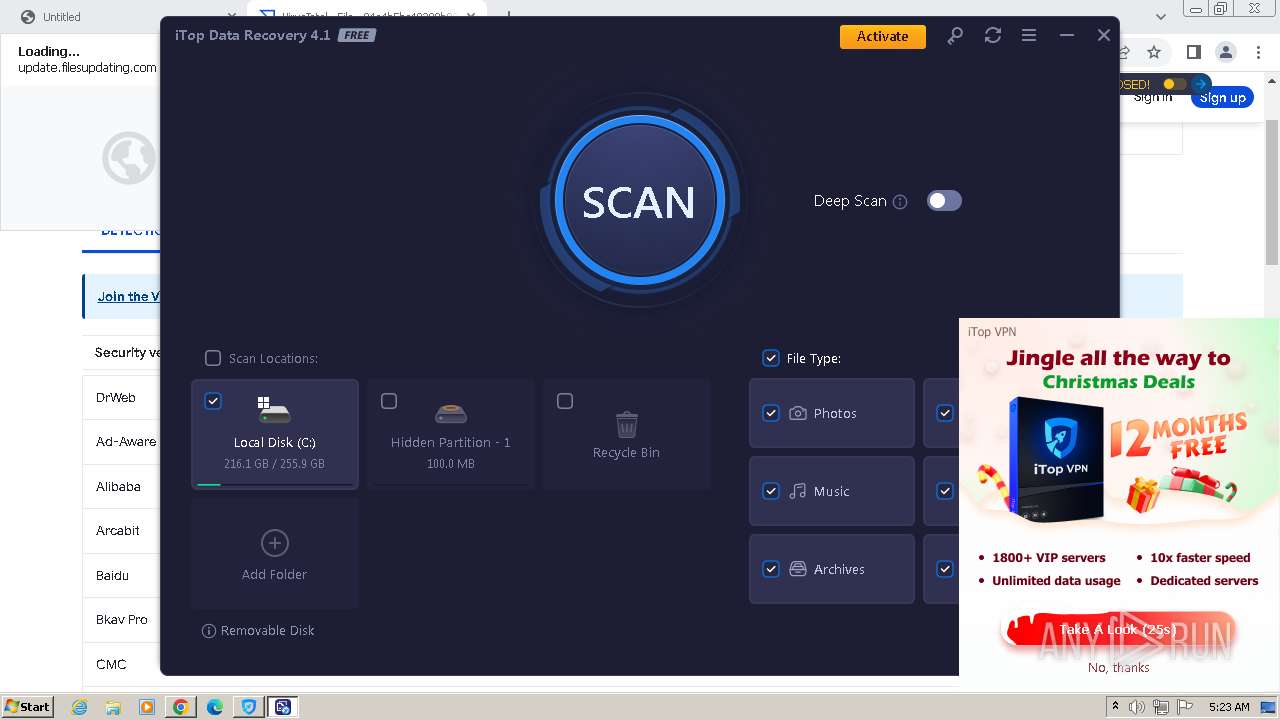Open browser side panel icon
Screen dimensions: 1280x720
click(1193, 52)
